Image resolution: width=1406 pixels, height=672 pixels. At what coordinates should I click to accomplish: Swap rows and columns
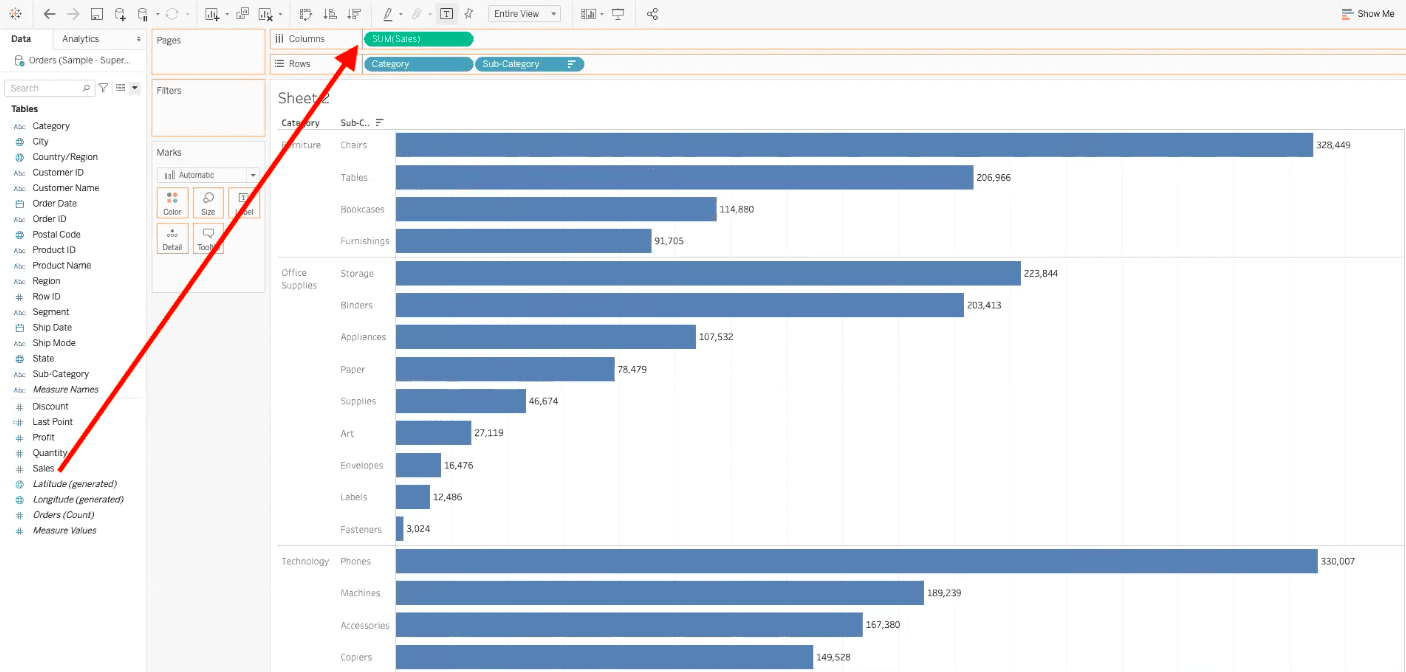(306, 14)
